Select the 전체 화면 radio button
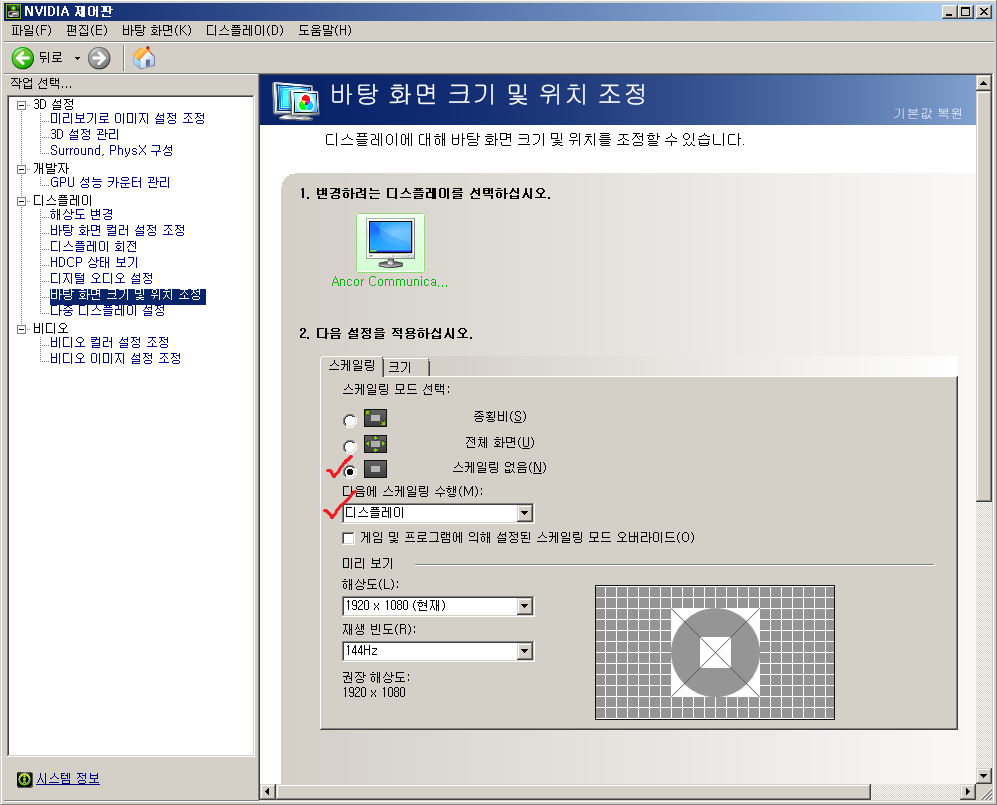The height and width of the screenshot is (805, 997). pyautogui.click(x=349, y=446)
